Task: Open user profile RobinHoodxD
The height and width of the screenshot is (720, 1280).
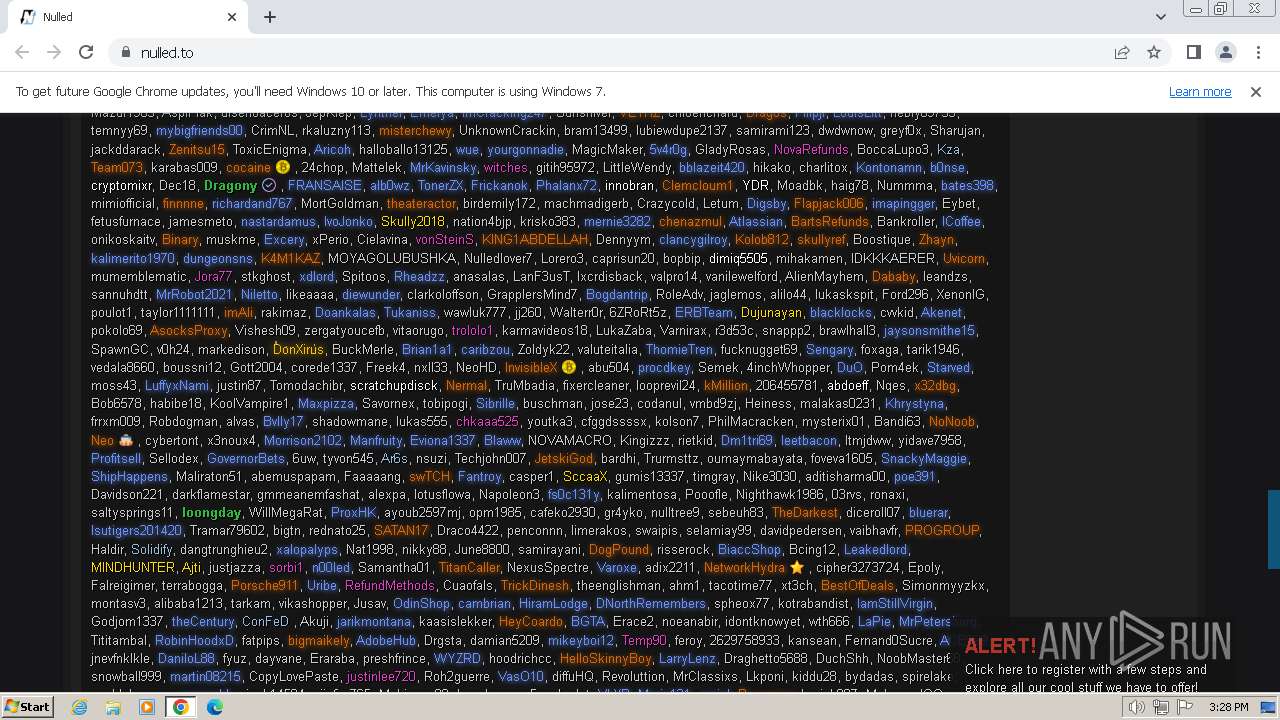Action: pos(195,640)
